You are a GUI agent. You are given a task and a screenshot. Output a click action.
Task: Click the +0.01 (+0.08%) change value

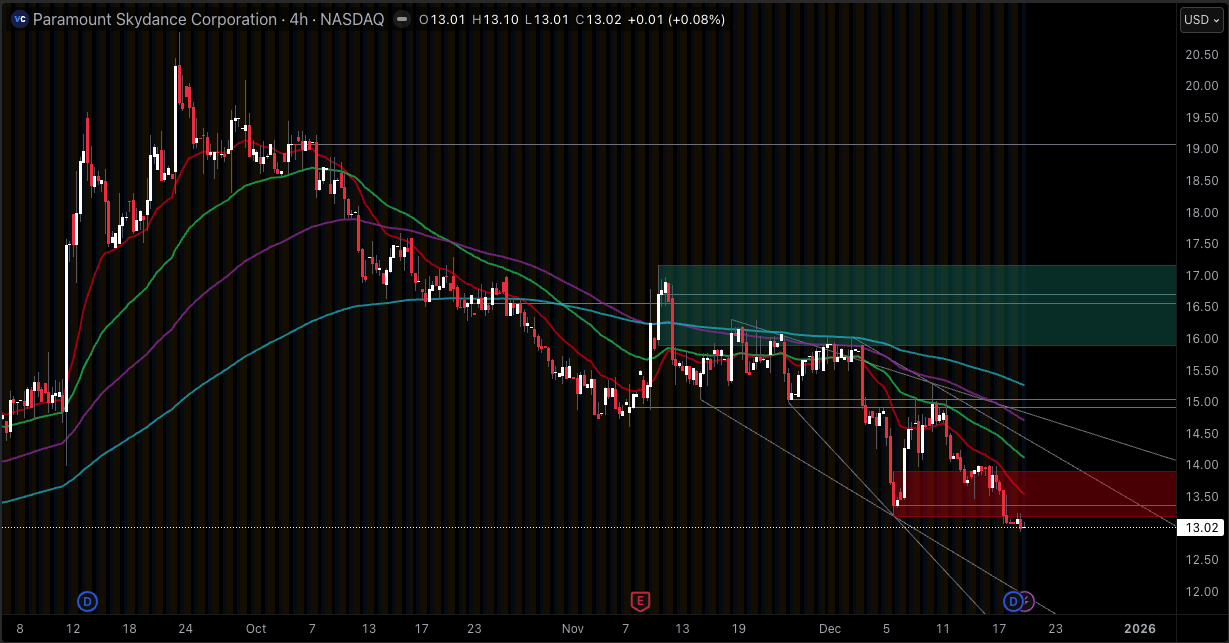point(677,19)
